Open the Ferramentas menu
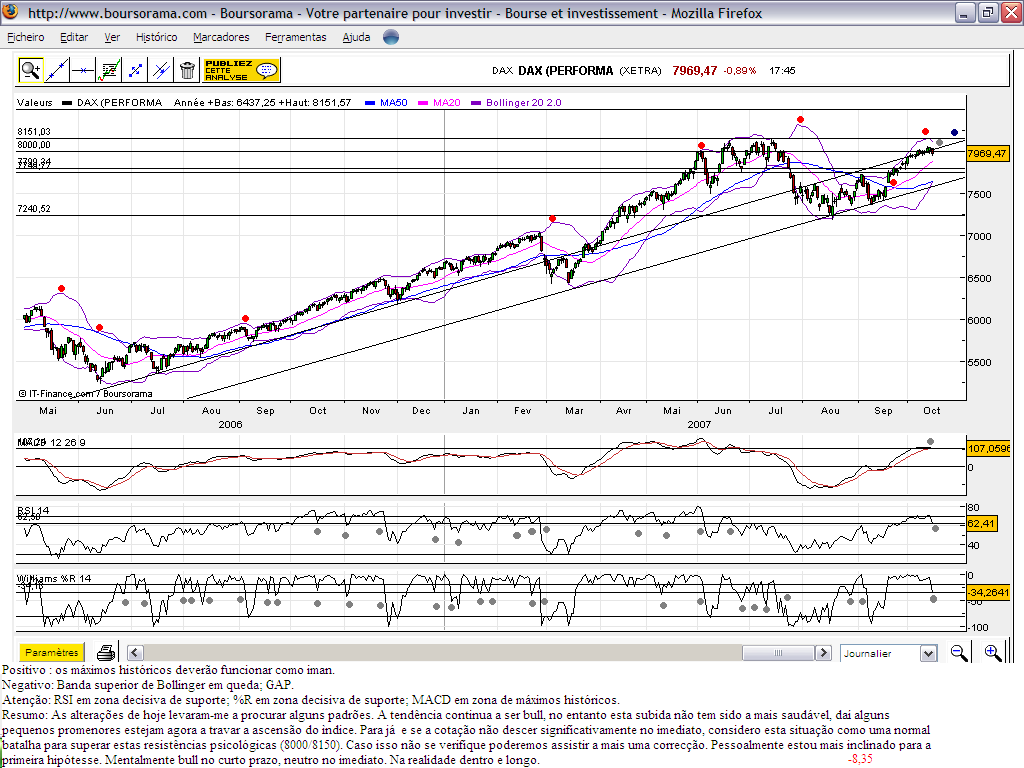The height and width of the screenshot is (768, 1024). click(295, 37)
